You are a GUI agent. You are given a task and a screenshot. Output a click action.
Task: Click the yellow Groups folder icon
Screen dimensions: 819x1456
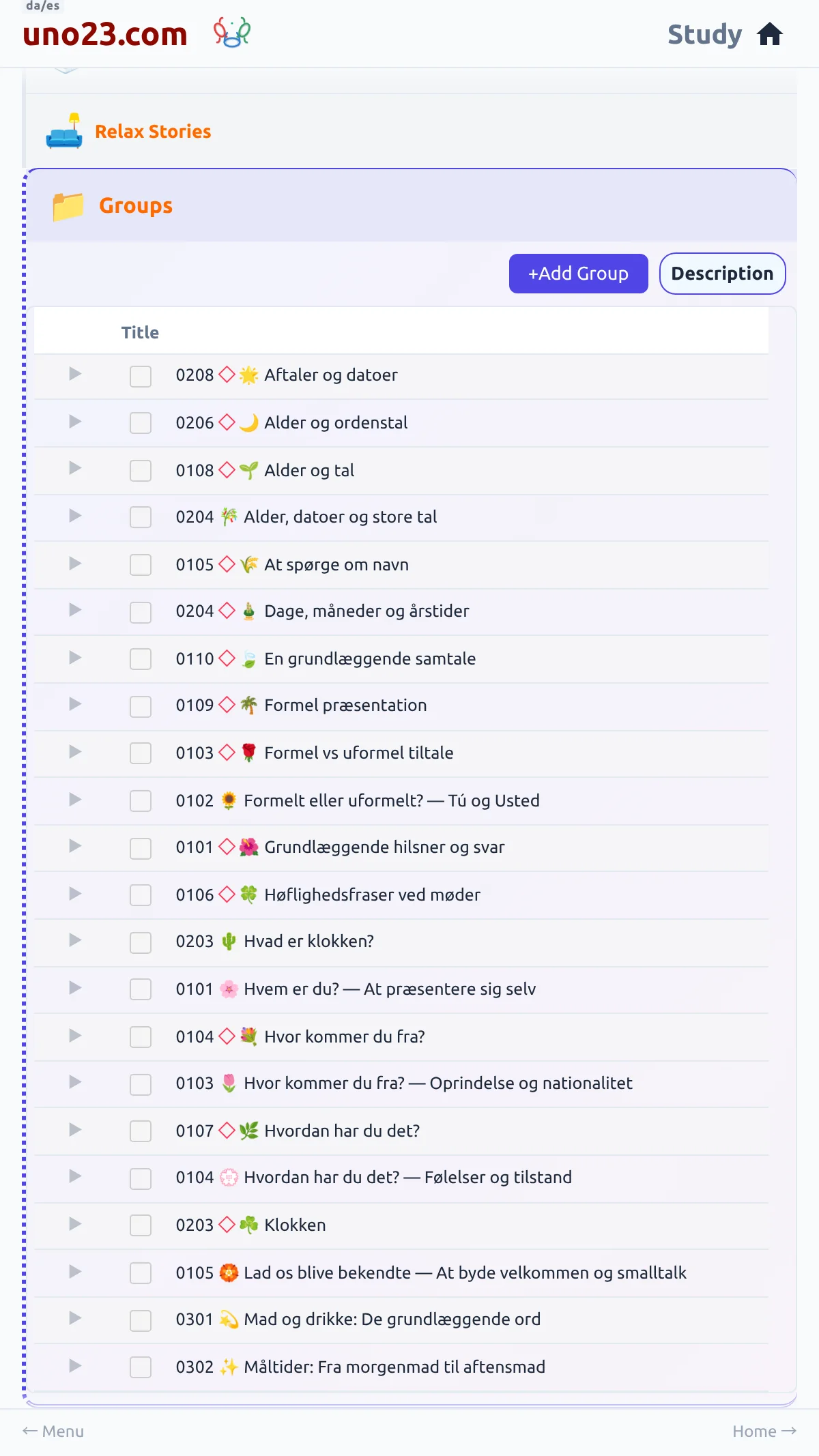pyautogui.click(x=68, y=206)
